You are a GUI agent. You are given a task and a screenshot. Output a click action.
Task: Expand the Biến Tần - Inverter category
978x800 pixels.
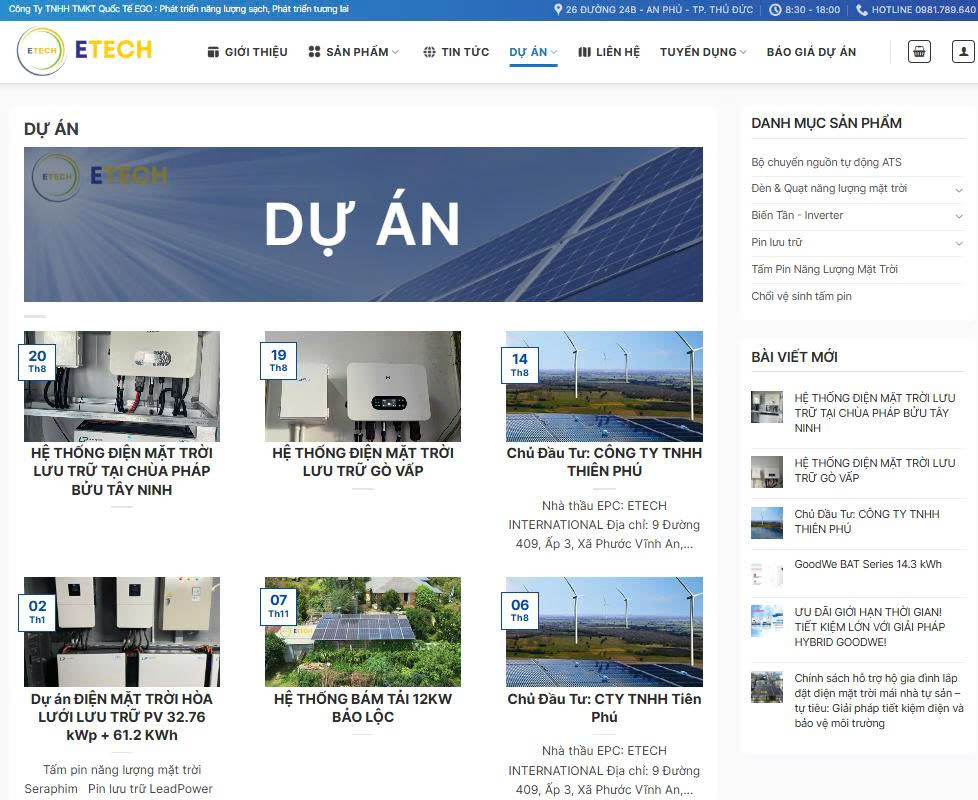[x=958, y=216]
